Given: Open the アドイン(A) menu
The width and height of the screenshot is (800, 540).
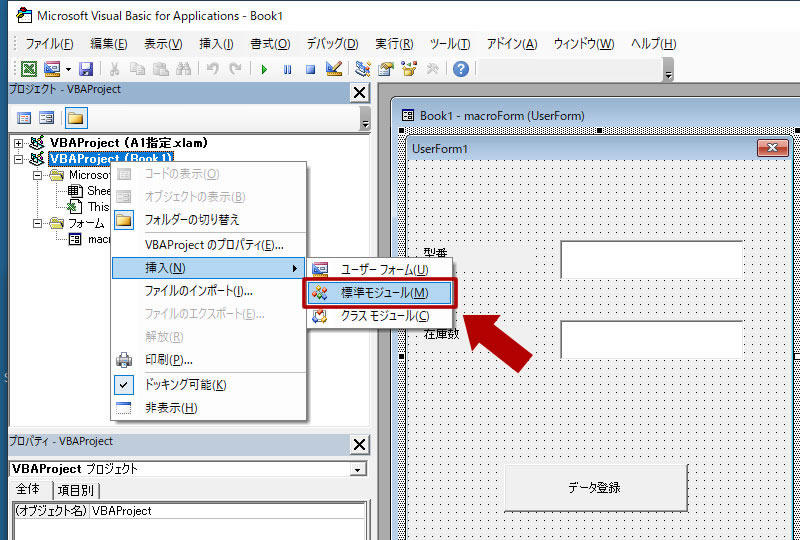Looking at the screenshot, I should tap(512, 44).
